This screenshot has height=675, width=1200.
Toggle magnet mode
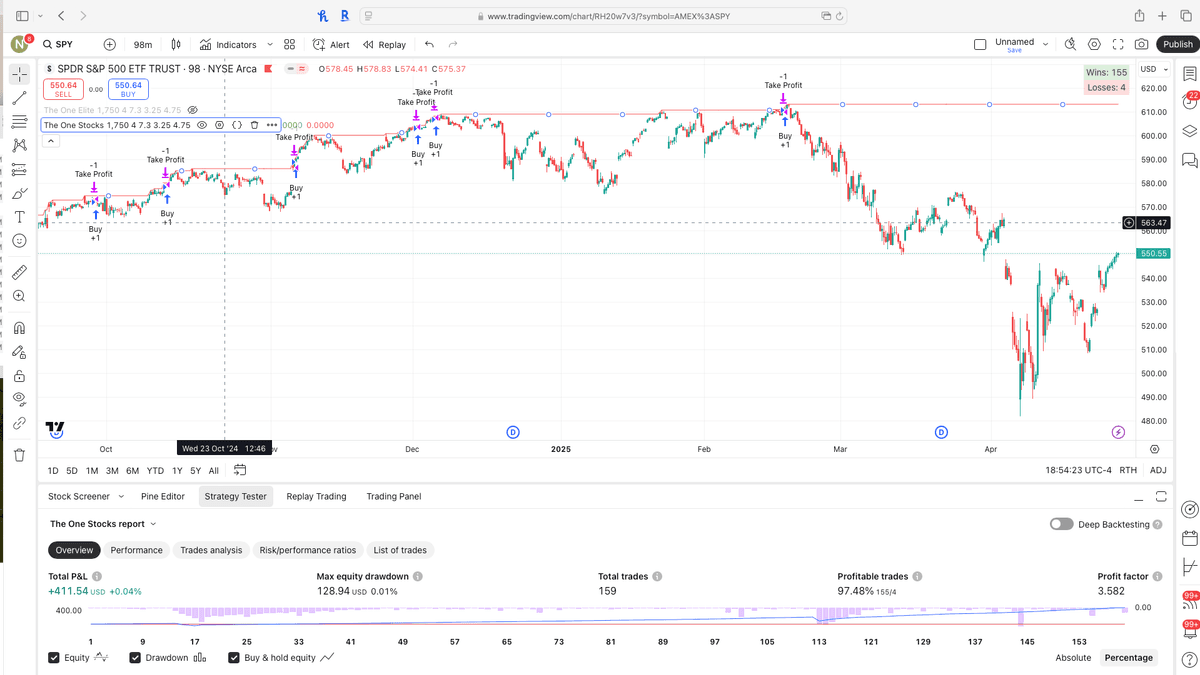[19, 327]
